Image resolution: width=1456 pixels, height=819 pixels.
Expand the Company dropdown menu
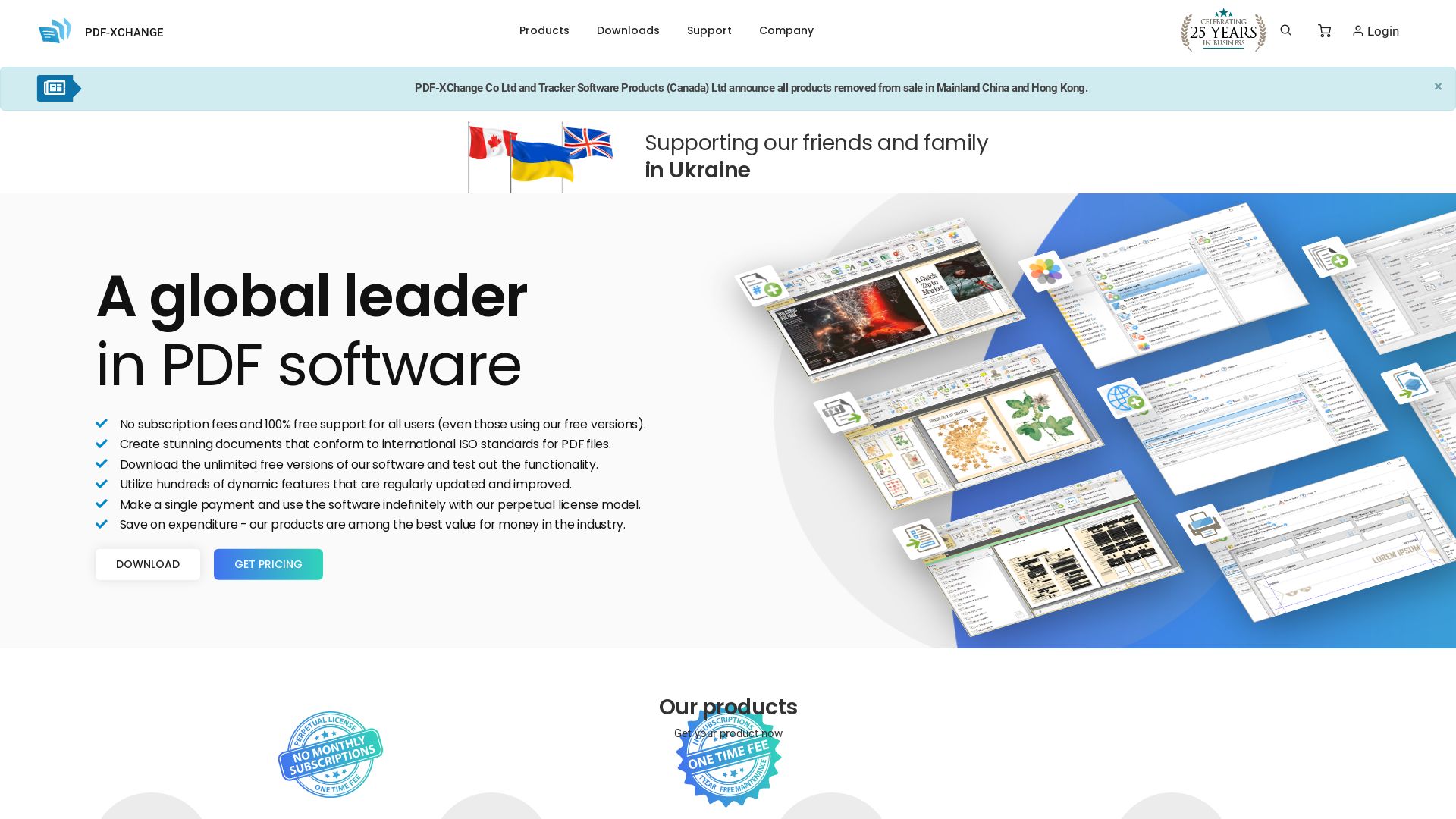pos(787,30)
